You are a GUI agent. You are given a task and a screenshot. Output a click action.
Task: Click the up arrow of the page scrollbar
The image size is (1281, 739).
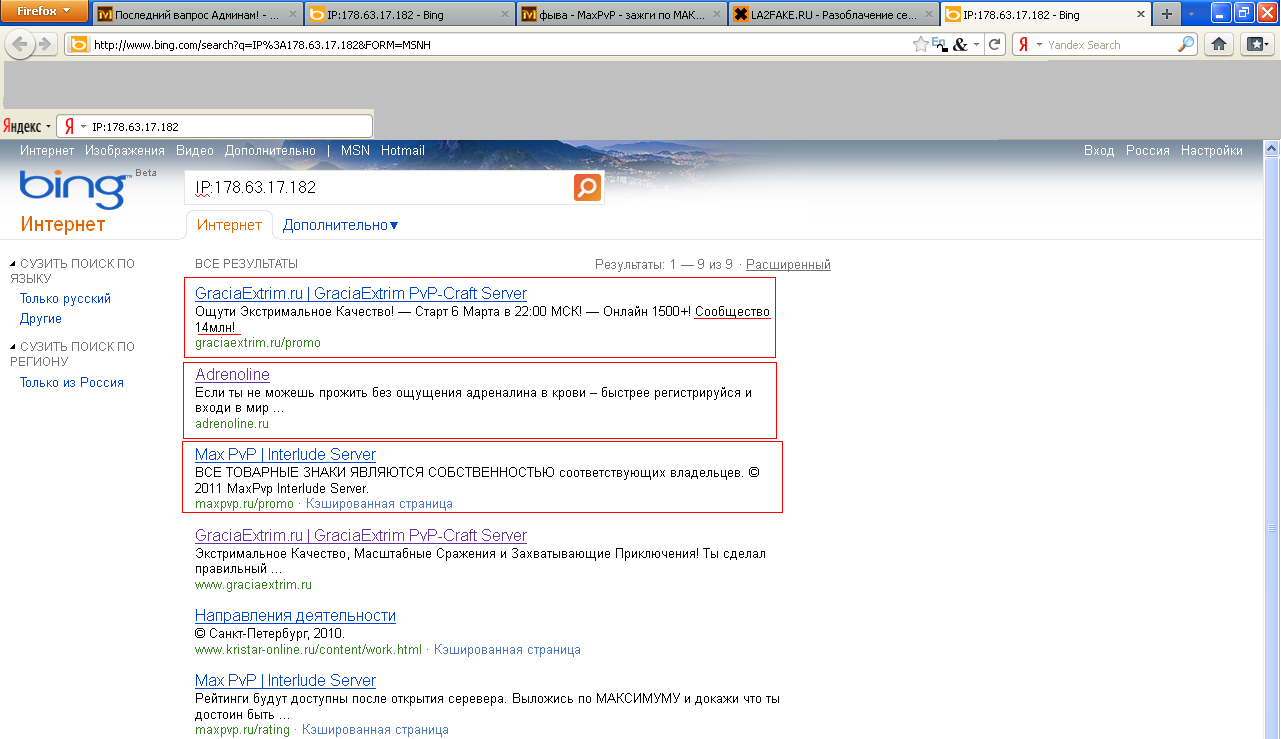tap(1272, 149)
